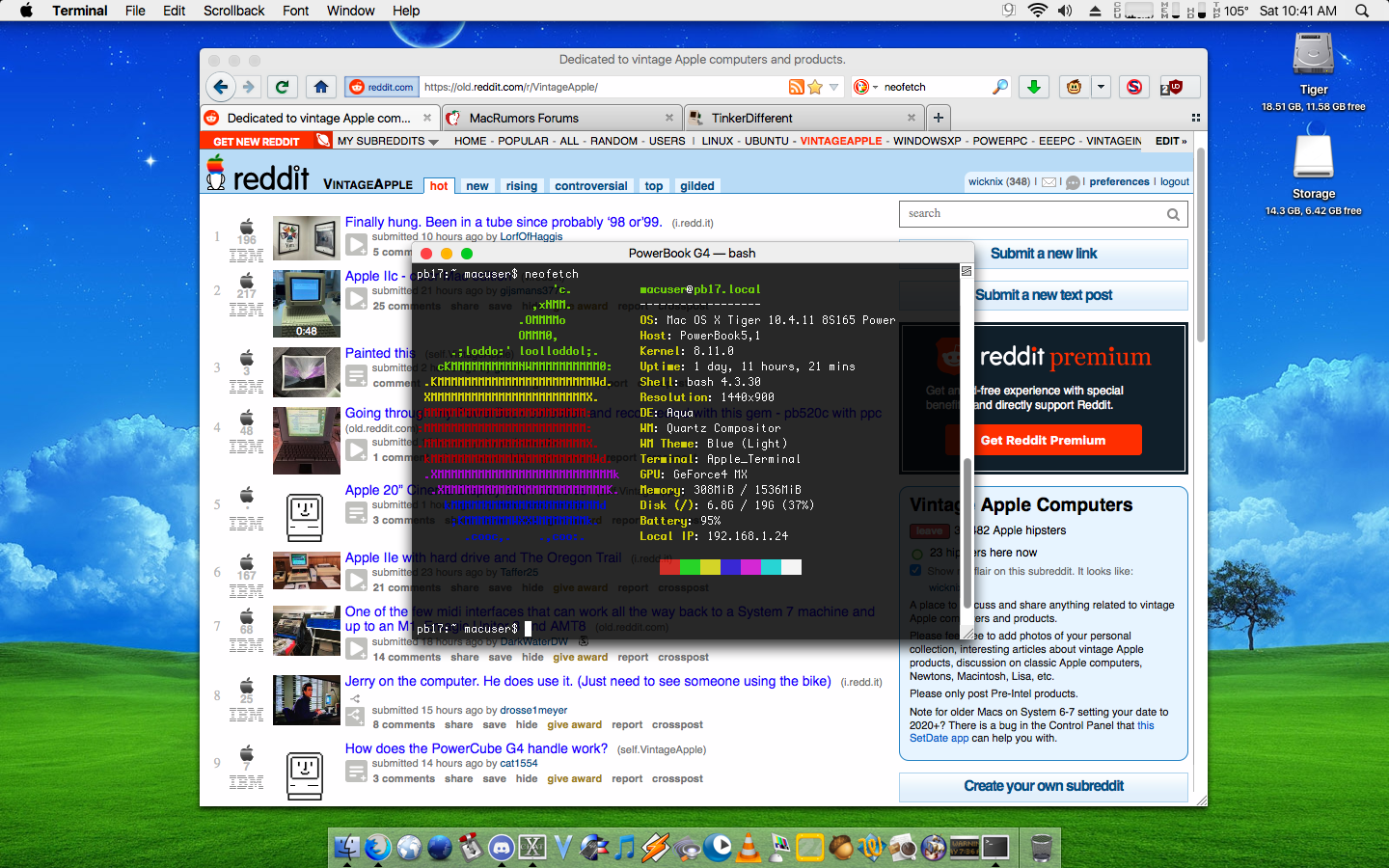1389x868 pixels.
Task: Toggle the Show my flair checkbox
Action: click(x=915, y=571)
